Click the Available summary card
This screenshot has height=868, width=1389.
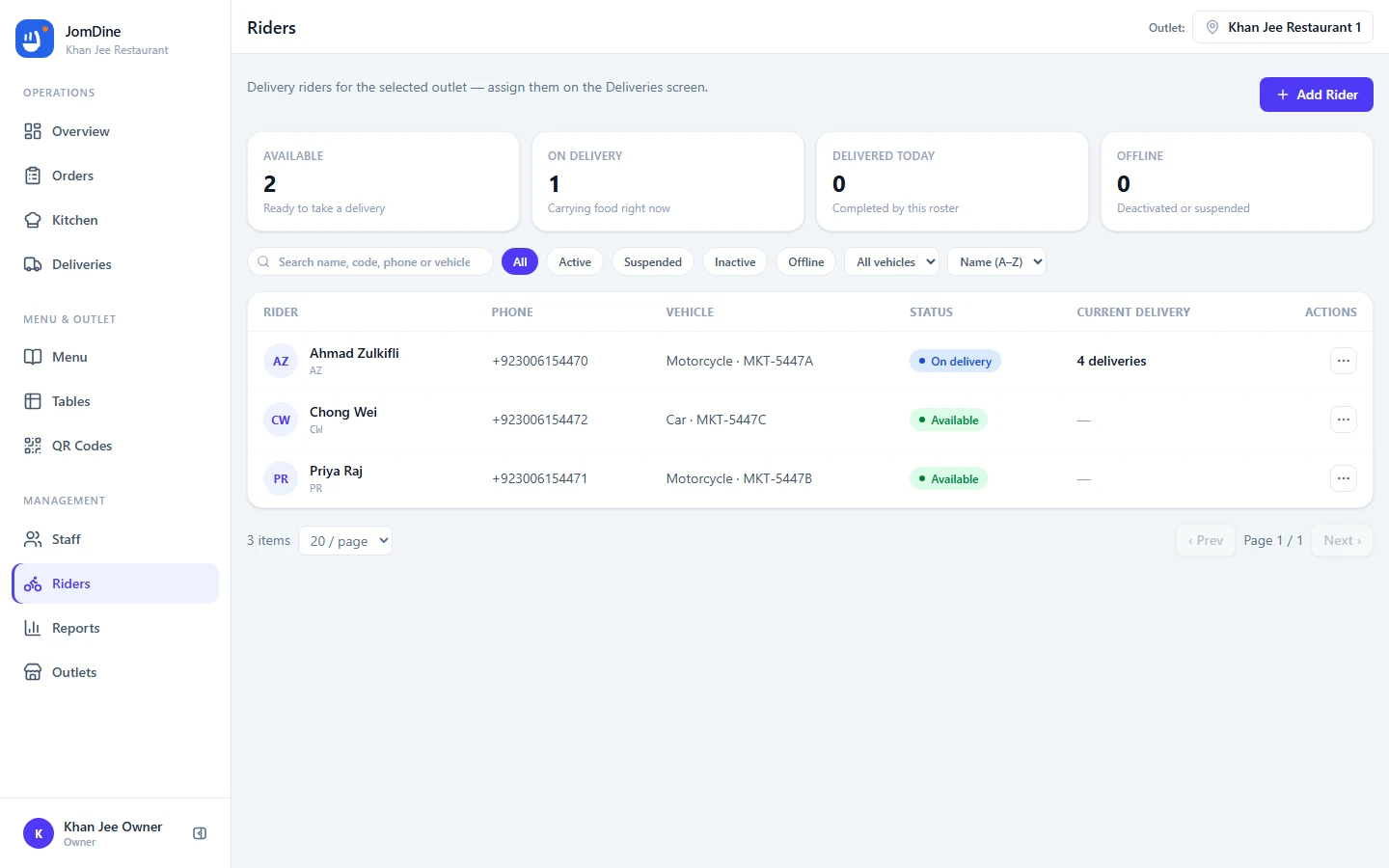(x=383, y=181)
